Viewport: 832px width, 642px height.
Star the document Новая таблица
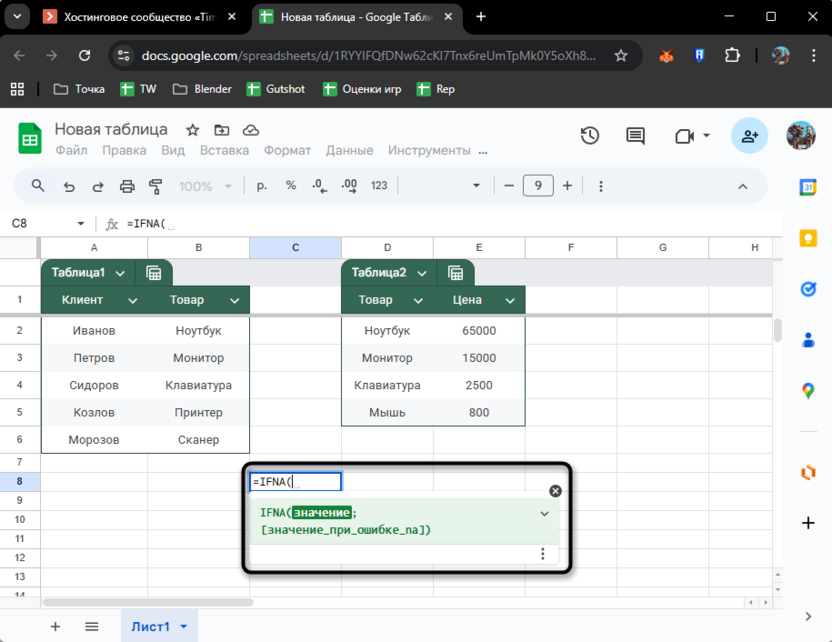192,130
